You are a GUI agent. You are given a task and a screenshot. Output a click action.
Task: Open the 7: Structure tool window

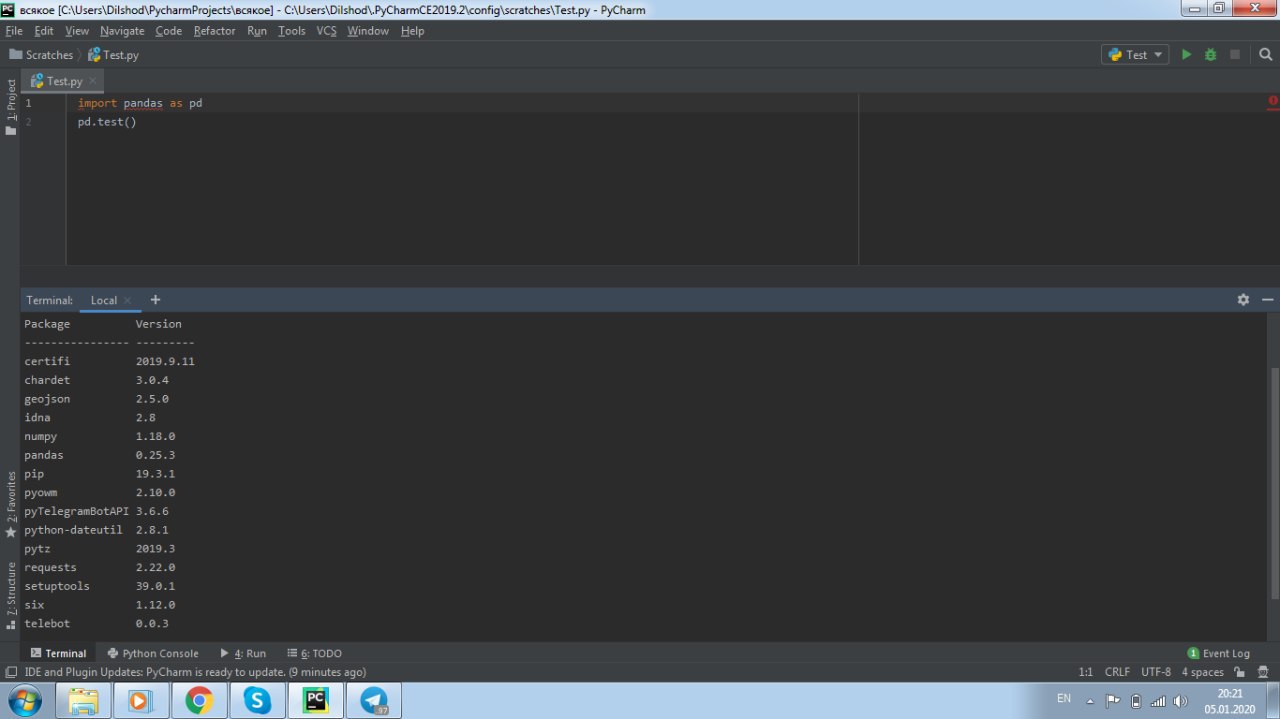[x=11, y=595]
